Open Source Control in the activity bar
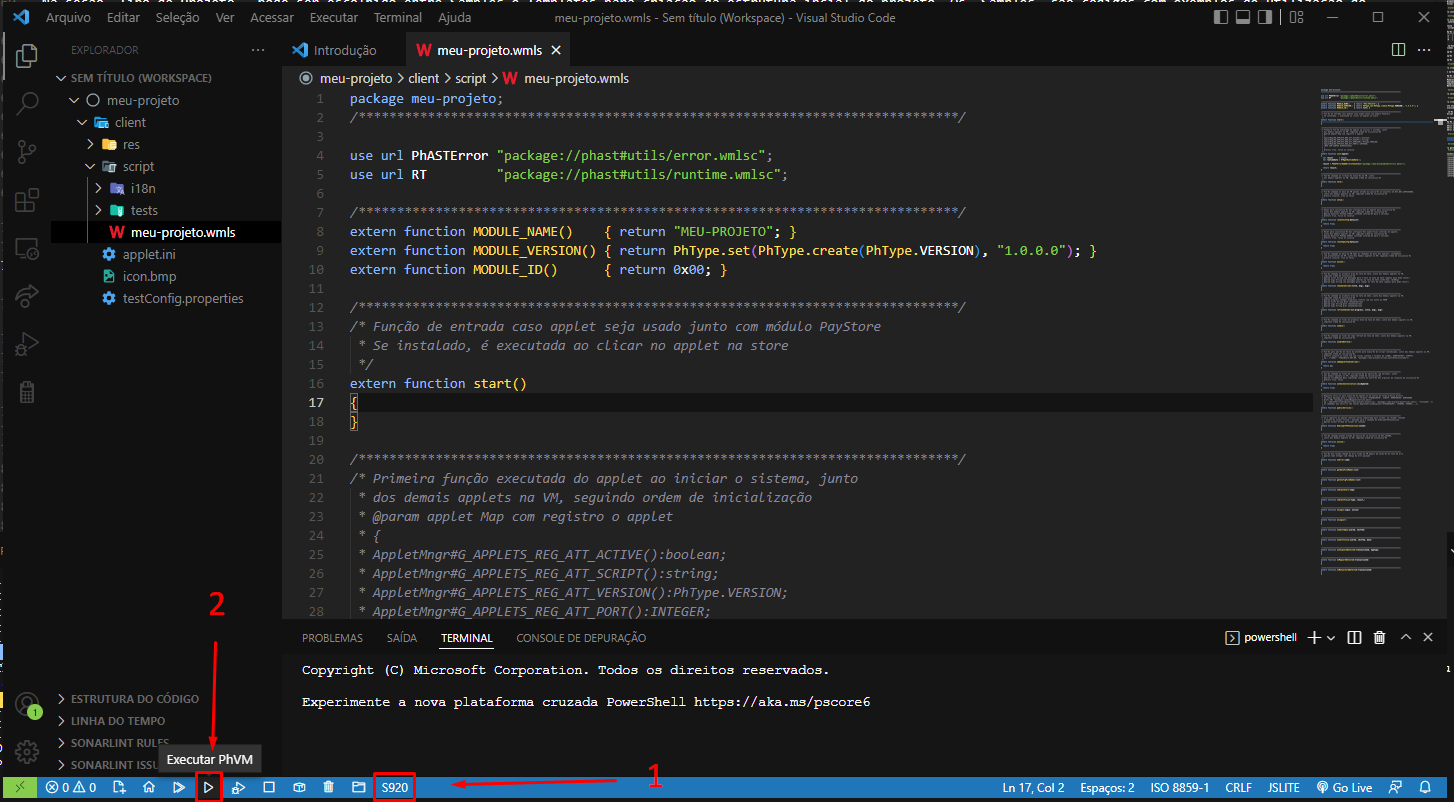This screenshot has width=1454, height=802. [x=27, y=152]
